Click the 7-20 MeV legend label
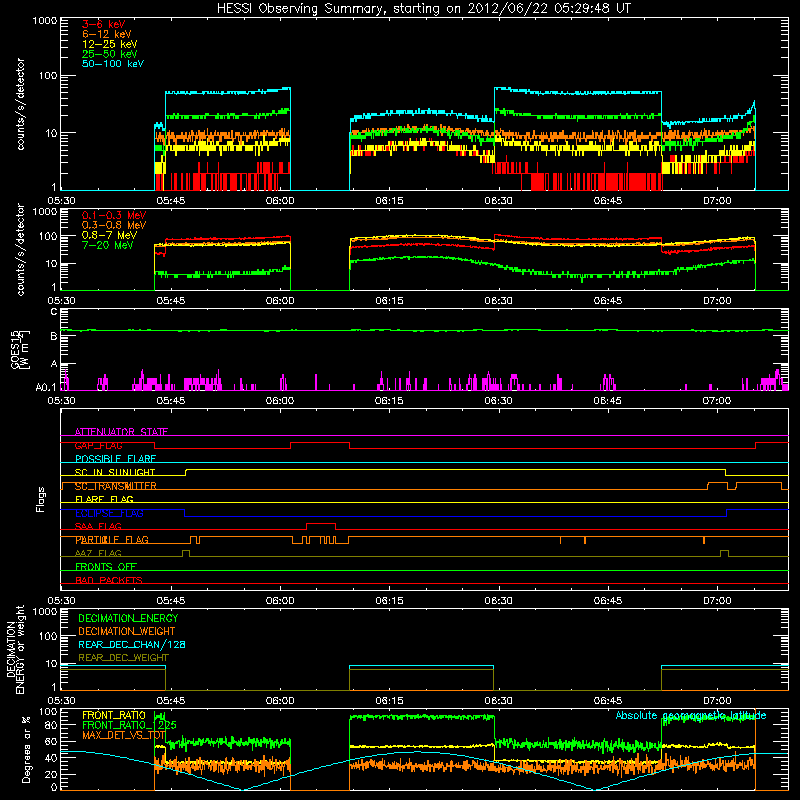The image size is (800, 800). [108, 245]
